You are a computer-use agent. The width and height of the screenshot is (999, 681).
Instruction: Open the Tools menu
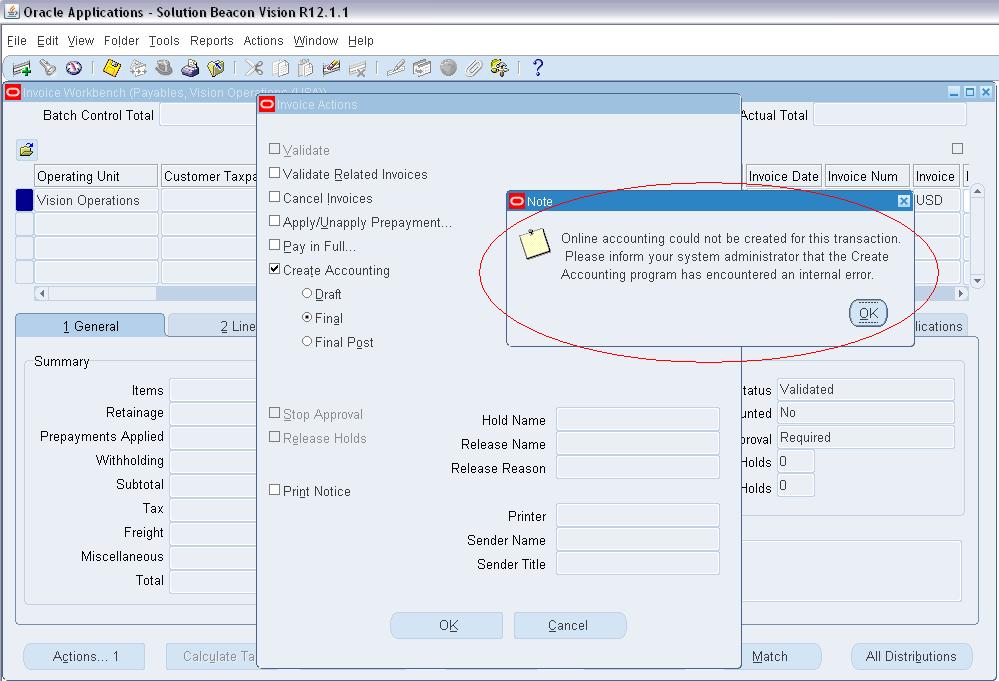click(164, 41)
